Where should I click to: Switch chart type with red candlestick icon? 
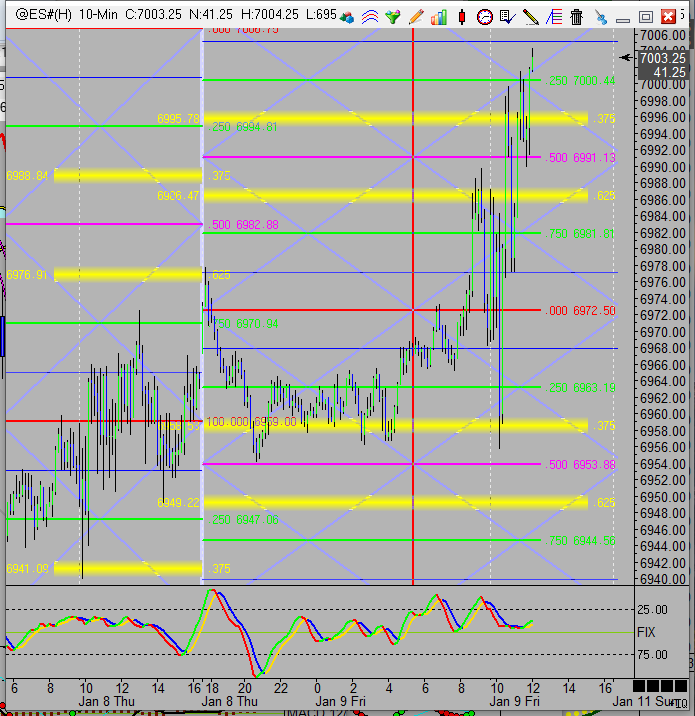(x=461, y=17)
